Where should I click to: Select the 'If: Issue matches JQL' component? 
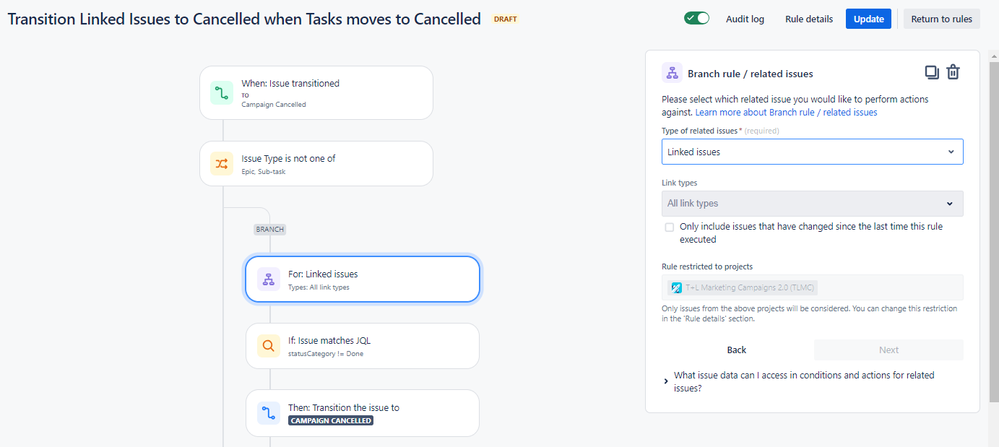pyautogui.click(x=362, y=346)
